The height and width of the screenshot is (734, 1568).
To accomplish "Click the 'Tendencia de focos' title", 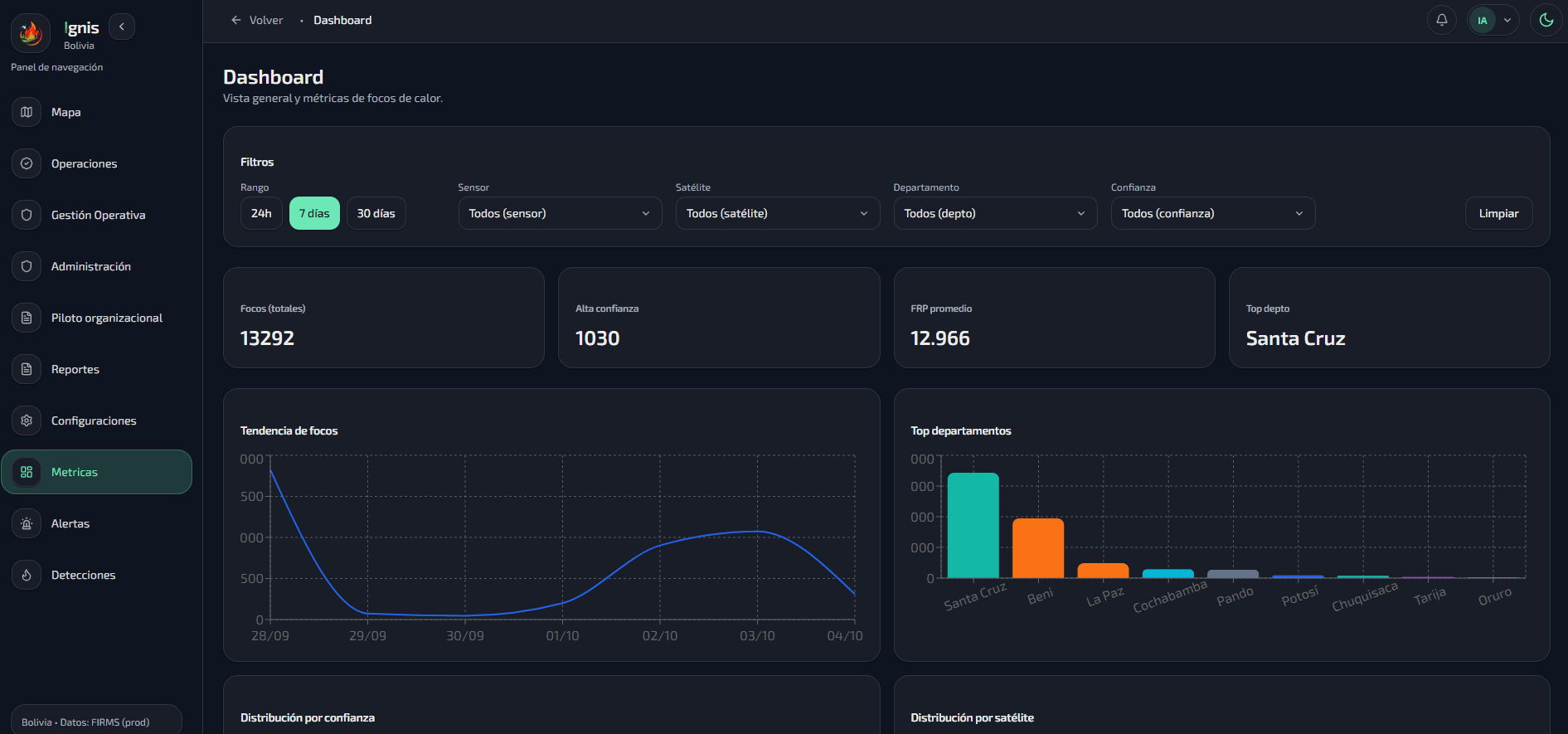I will [289, 430].
